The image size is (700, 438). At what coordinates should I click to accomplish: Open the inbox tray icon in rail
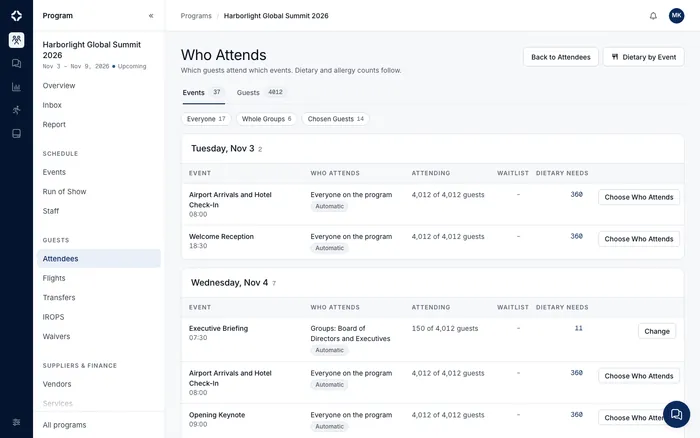[x=17, y=133]
